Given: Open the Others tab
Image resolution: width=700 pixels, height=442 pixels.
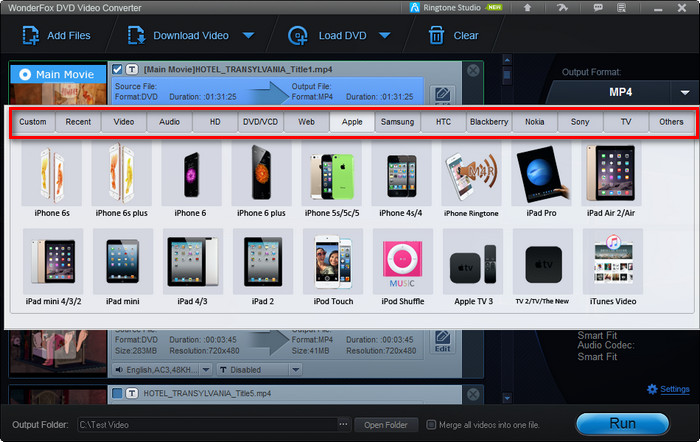Looking at the screenshot, I should (671, 122).
